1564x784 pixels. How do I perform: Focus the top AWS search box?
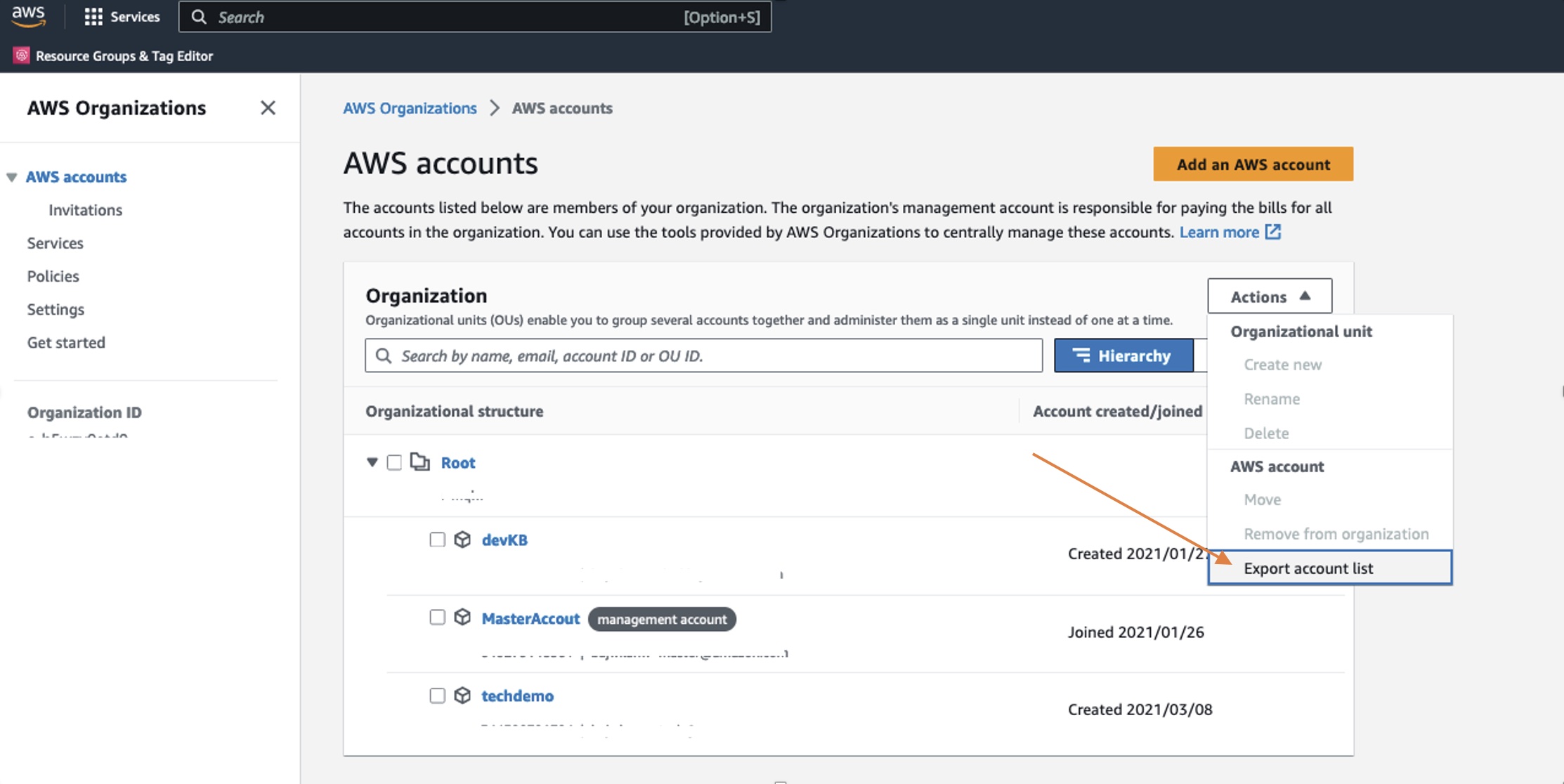click(x=475, y=17)
